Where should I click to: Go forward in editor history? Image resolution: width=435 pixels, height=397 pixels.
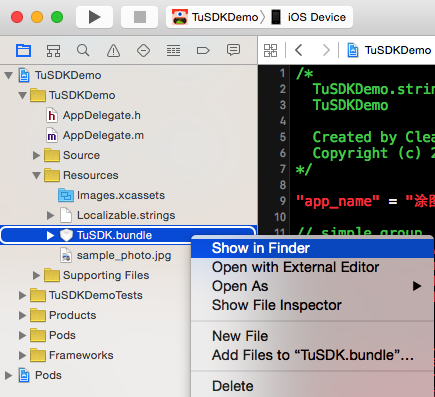pyautogui.click(x=326, y=50)
